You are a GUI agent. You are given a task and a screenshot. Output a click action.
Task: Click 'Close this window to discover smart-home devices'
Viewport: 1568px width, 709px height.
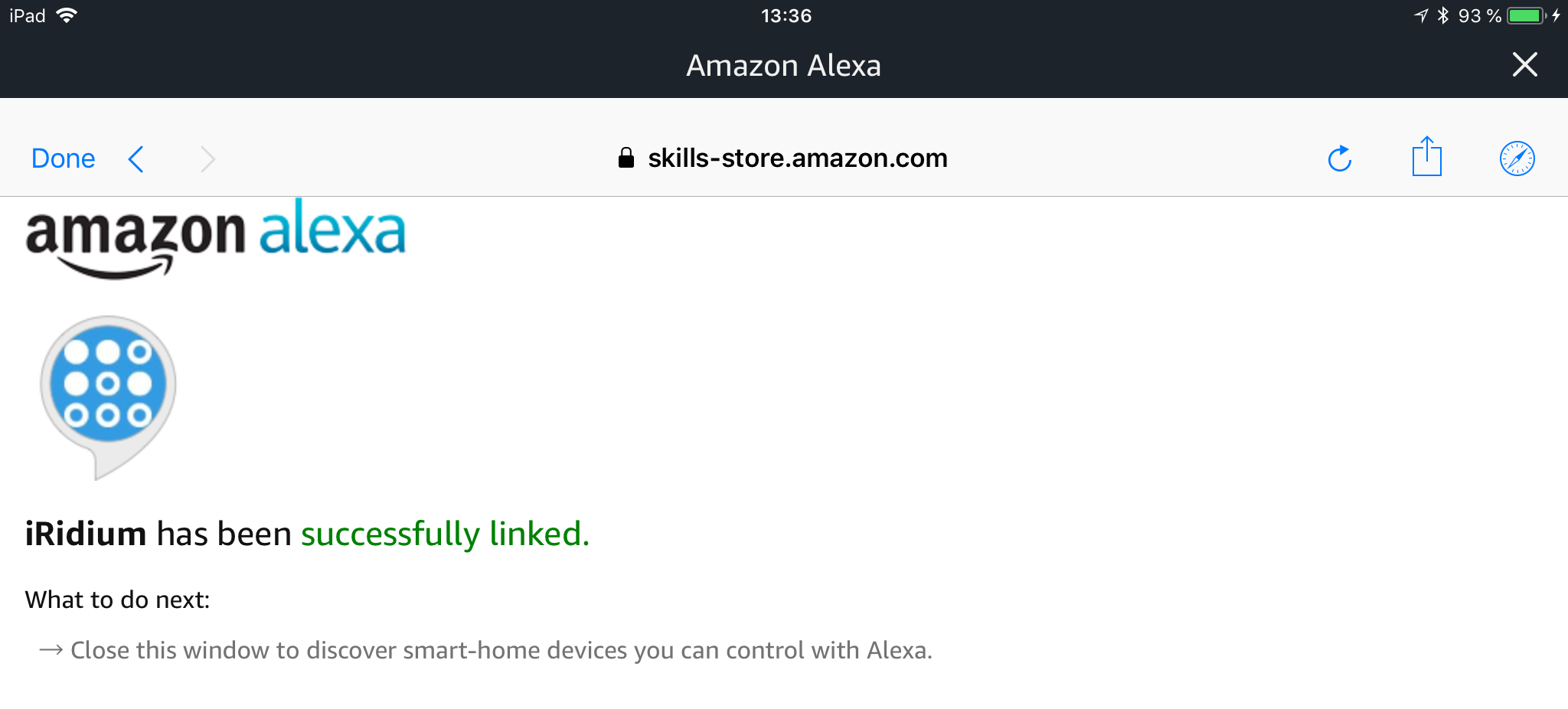tap(501, 649)
